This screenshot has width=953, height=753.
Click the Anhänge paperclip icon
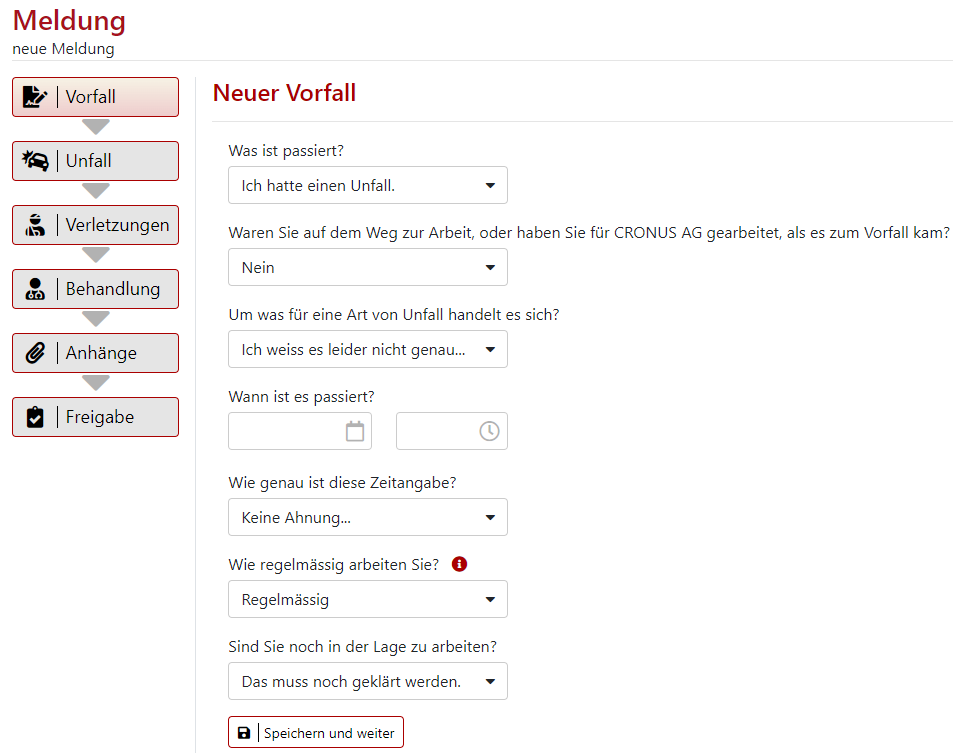[x=35, y=353]
